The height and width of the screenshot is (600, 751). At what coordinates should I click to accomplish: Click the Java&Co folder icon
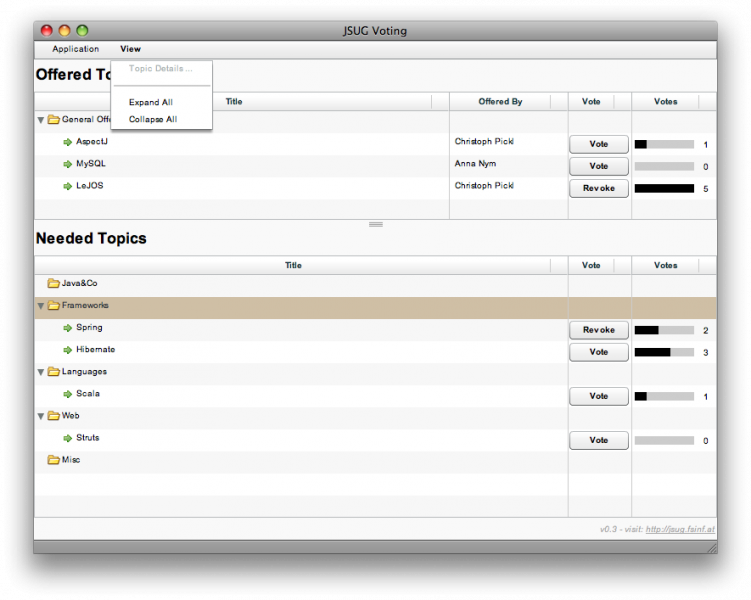click(54, 283)
